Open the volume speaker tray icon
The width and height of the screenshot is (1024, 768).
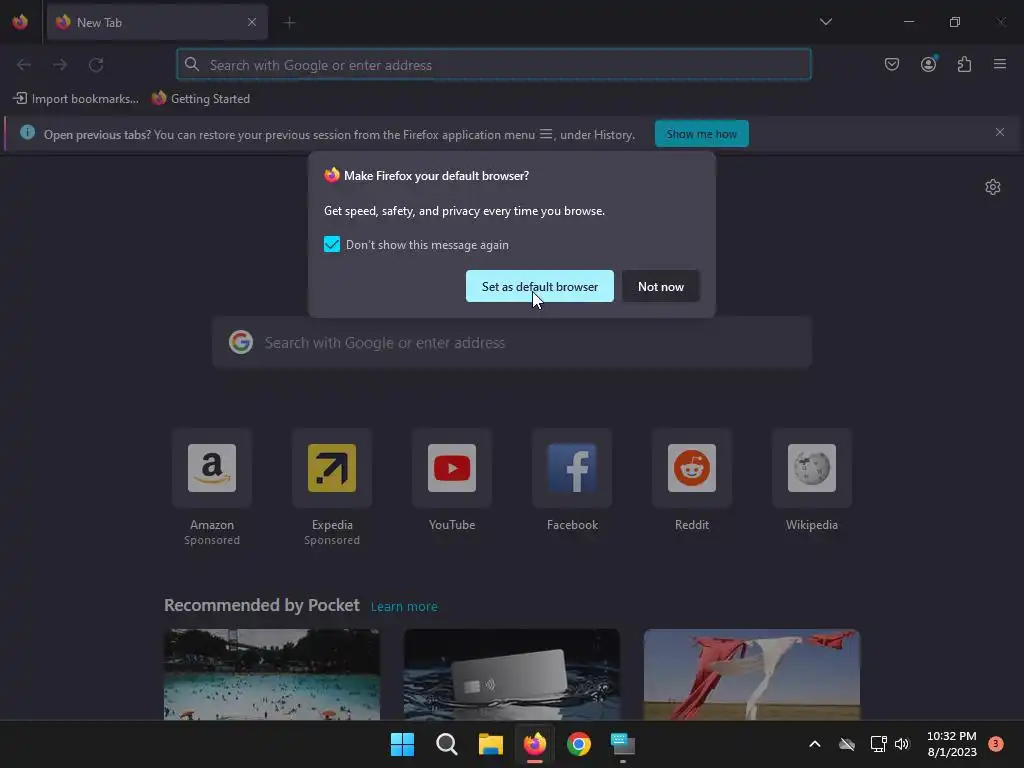pos(902,744)
